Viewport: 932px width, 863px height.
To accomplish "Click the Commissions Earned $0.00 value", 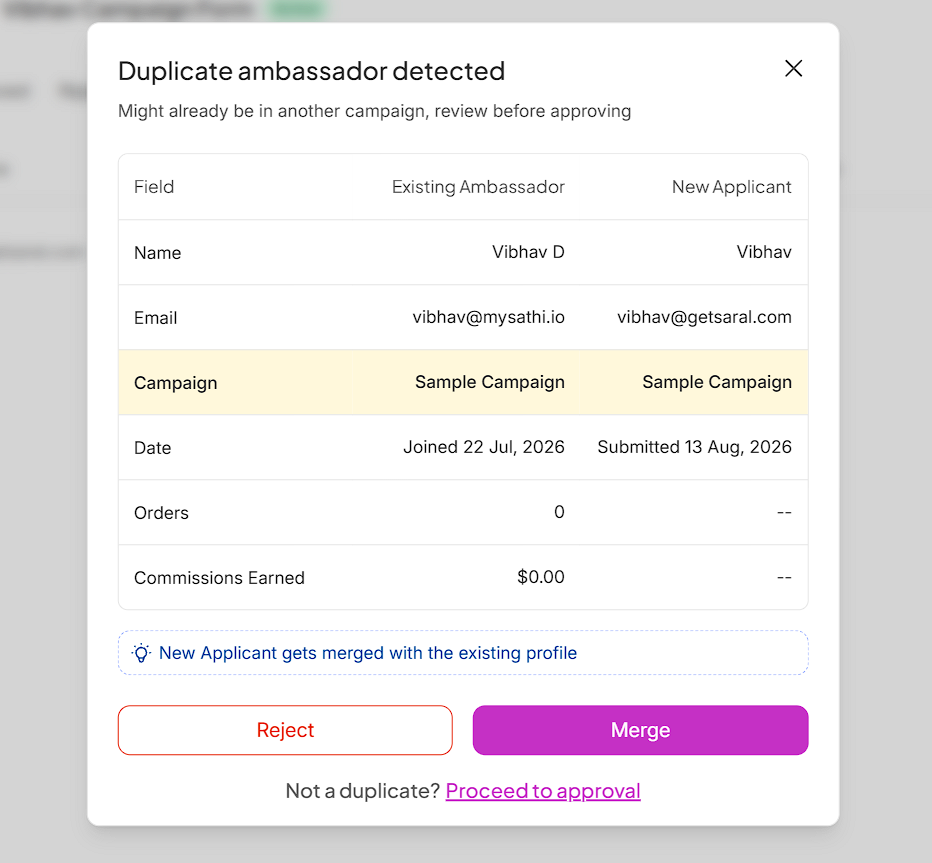I will 540,577.
